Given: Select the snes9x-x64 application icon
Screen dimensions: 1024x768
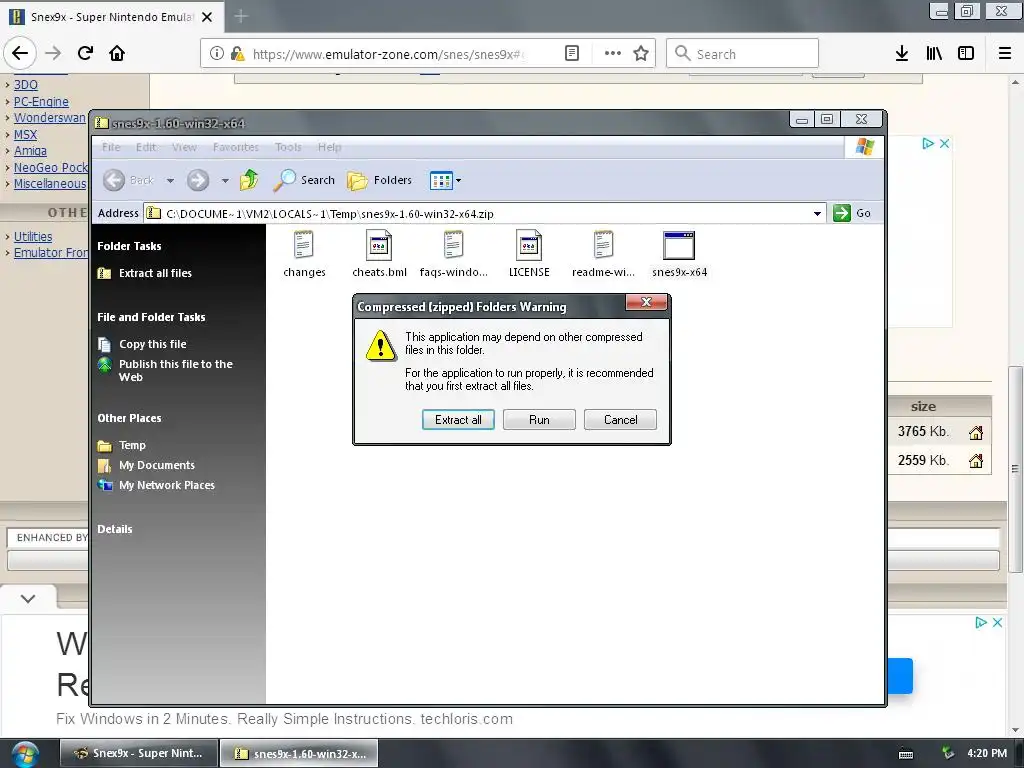Looking at the screenshot, I should pos(679,246).
